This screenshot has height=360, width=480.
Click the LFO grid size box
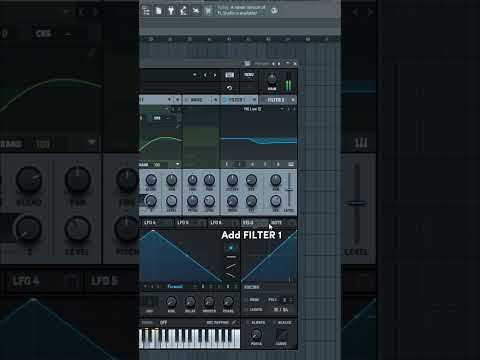point(203,286)
